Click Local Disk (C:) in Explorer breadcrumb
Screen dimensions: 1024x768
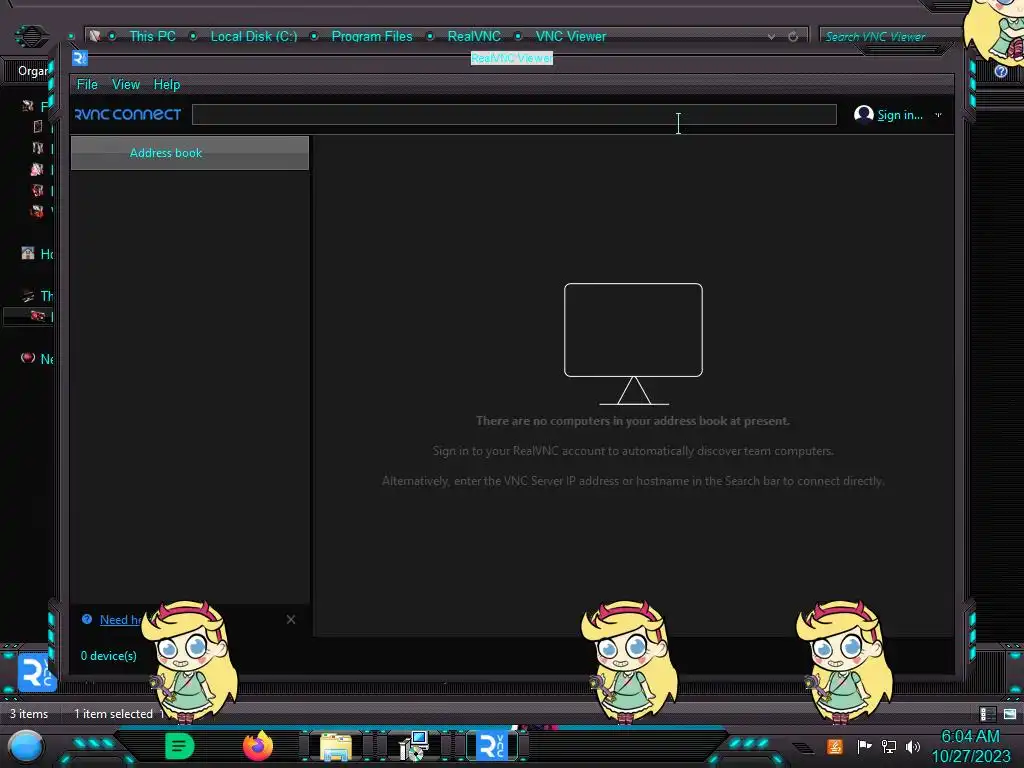pos(253,37)
